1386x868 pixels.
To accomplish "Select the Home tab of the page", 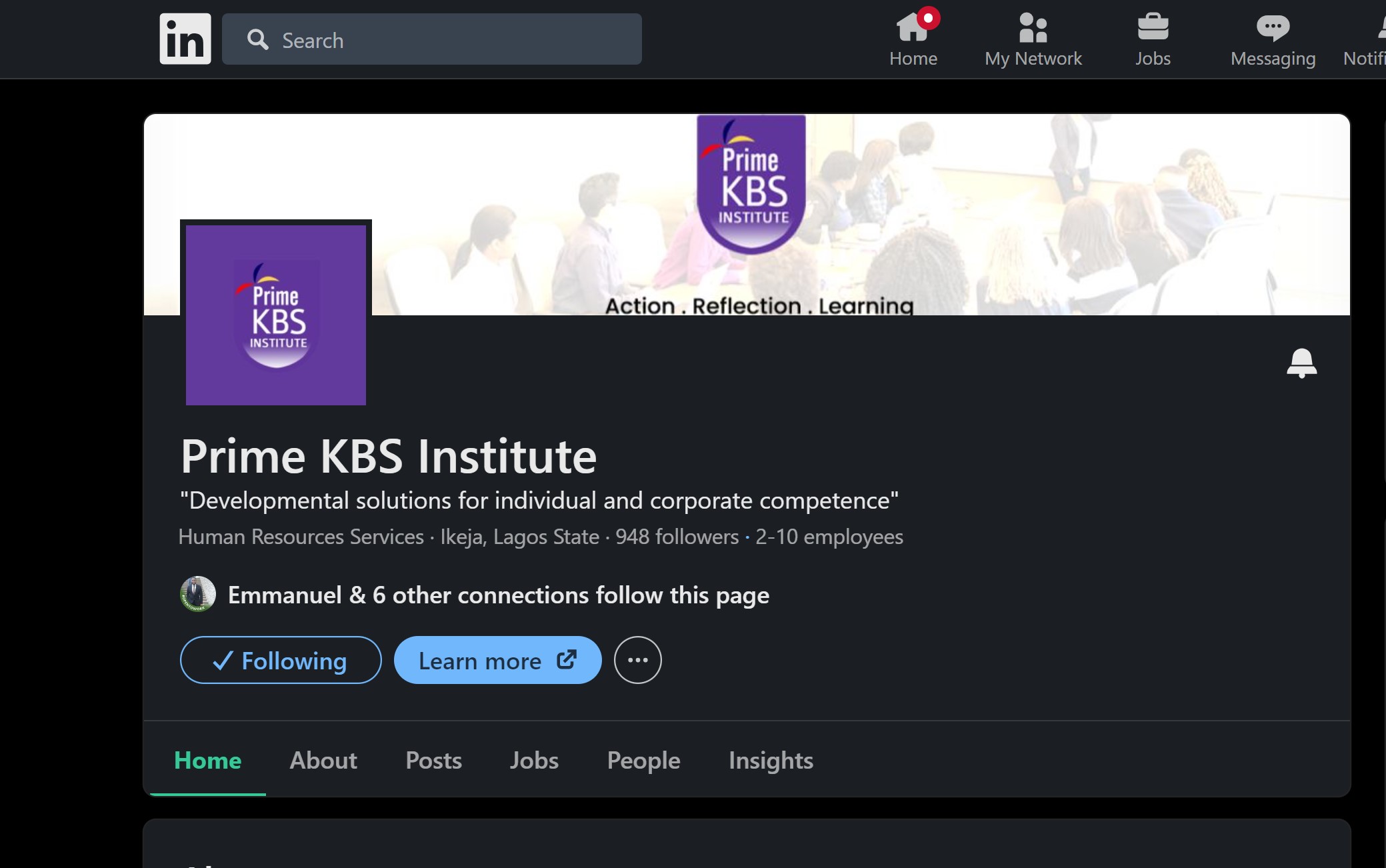I will (207, 760).
